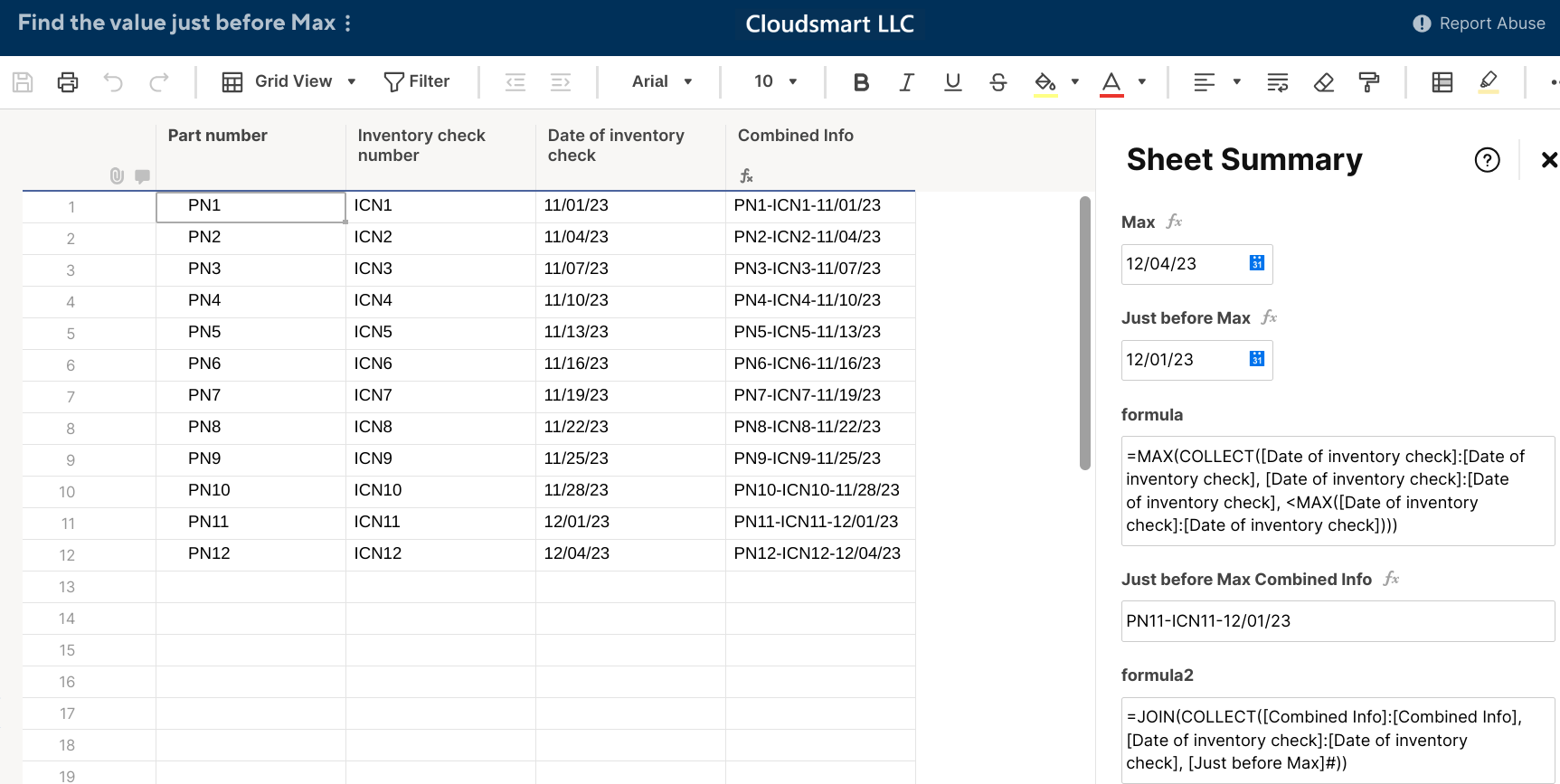
Task: Click the formula2 JOIN(COLLECT text field
Action: pos(1338,740)
